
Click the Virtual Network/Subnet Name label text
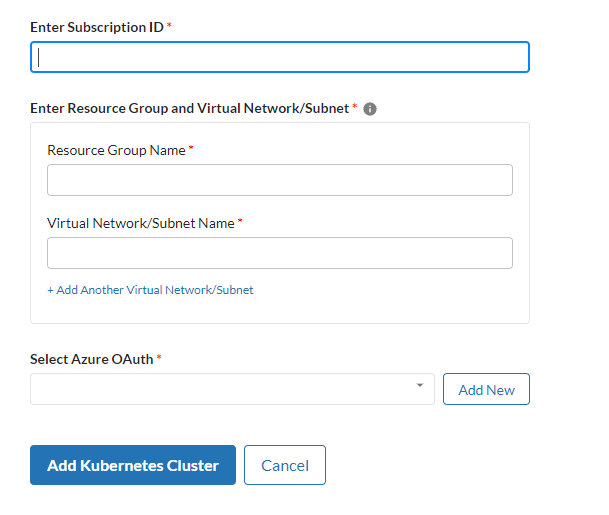[140, 223]
